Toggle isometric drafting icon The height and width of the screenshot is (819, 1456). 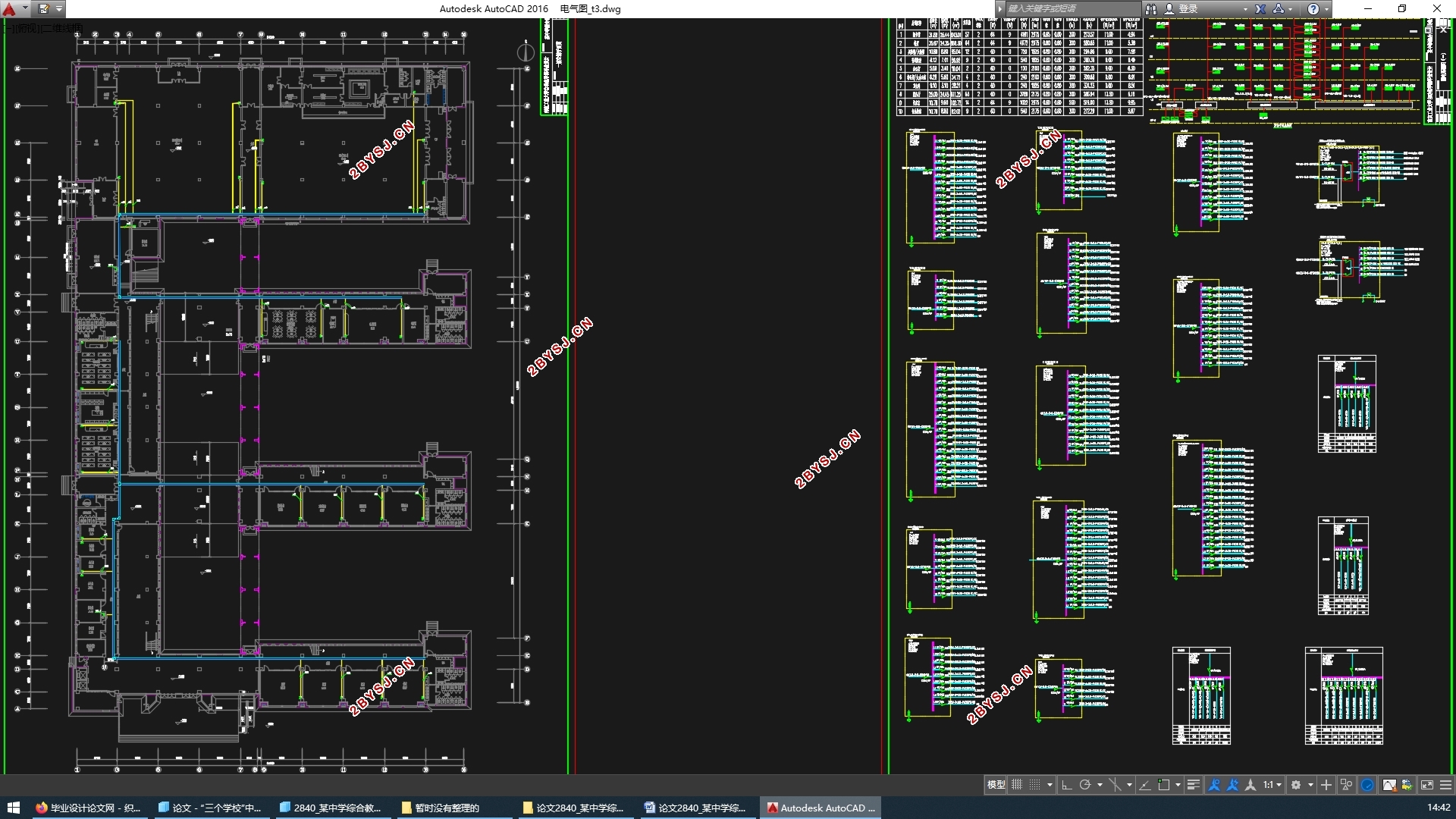coord(1116,785)
